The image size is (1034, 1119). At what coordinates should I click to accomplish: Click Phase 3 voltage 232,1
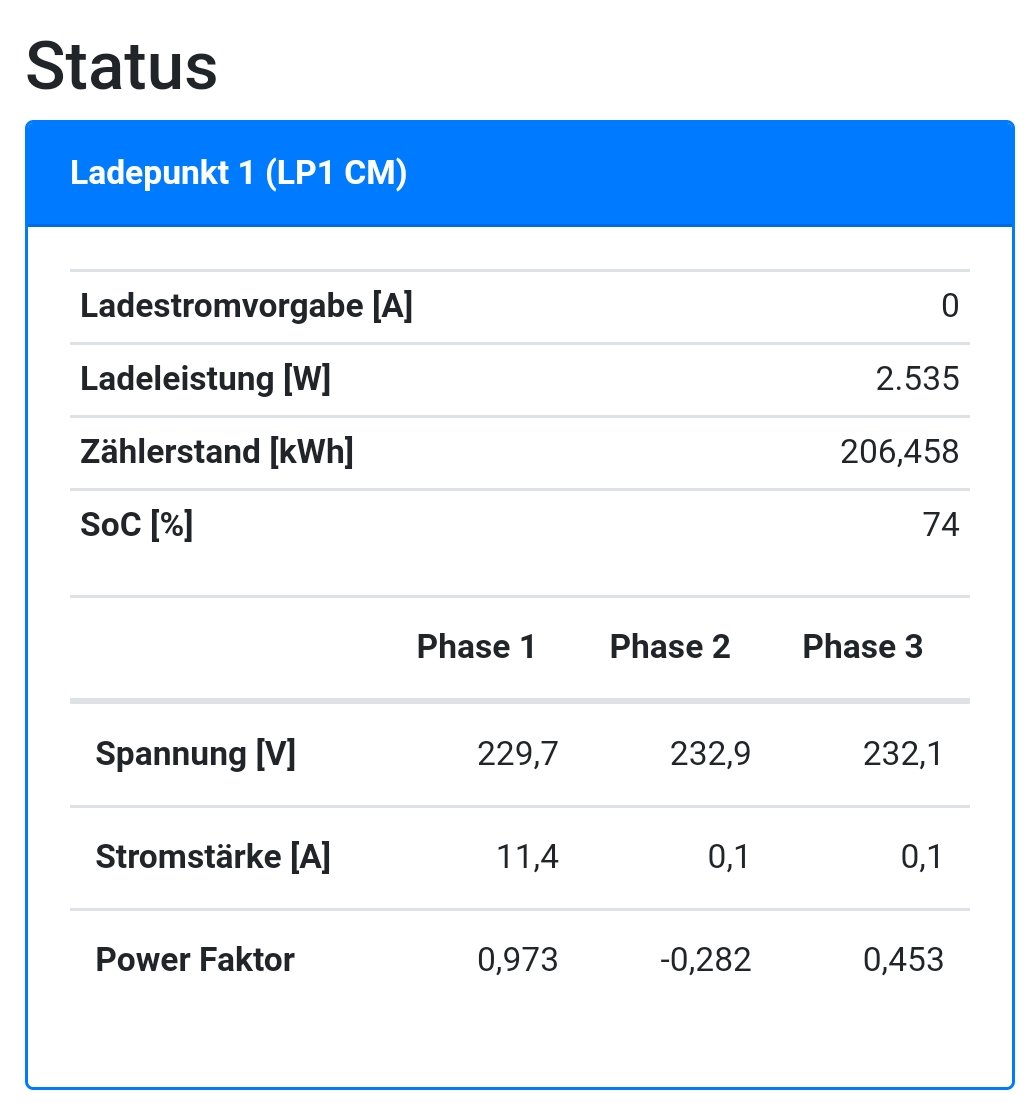tap(902, 754)
